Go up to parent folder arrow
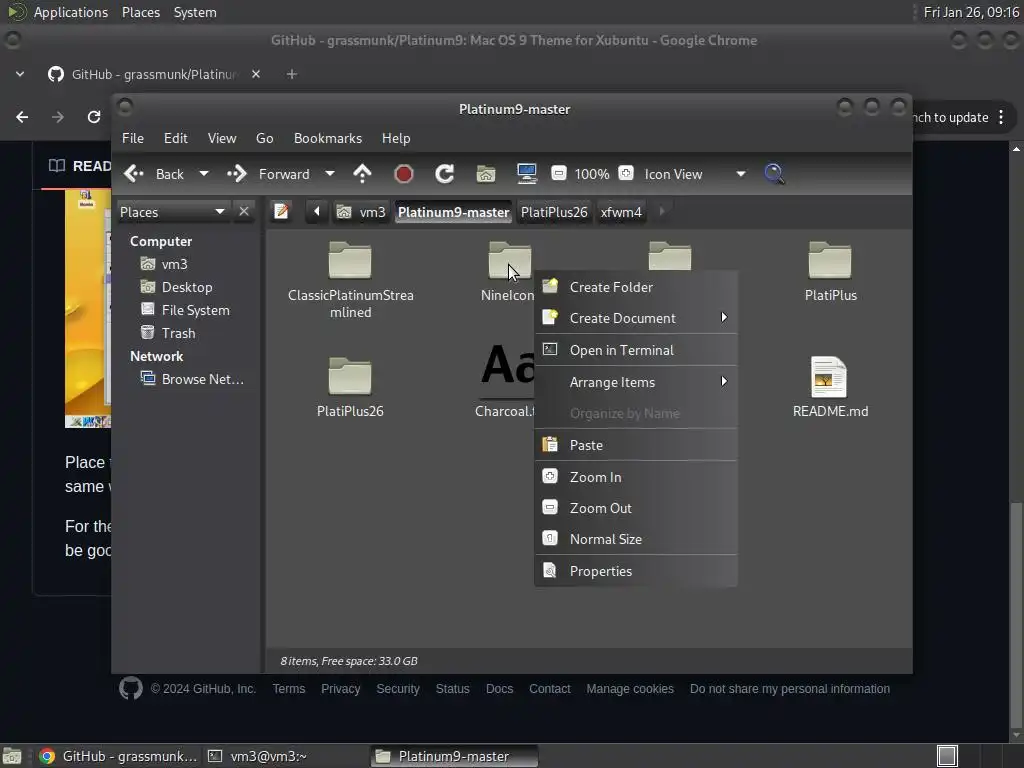 pos(362,174)
